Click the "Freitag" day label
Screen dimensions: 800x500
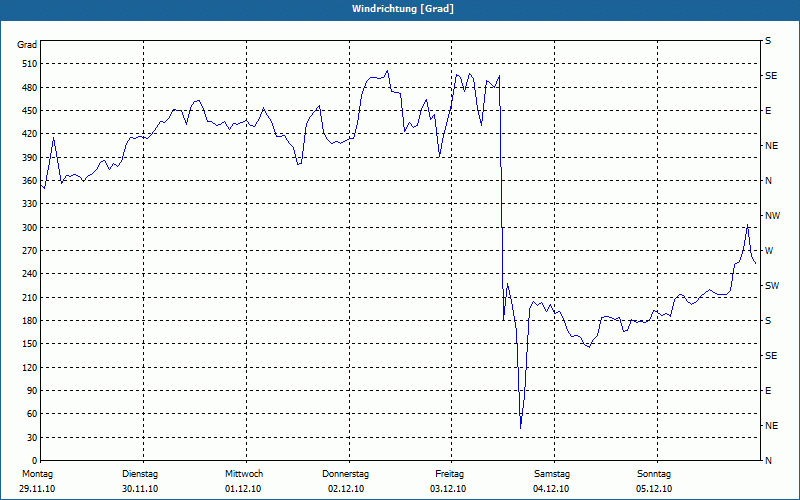(449, 474)
